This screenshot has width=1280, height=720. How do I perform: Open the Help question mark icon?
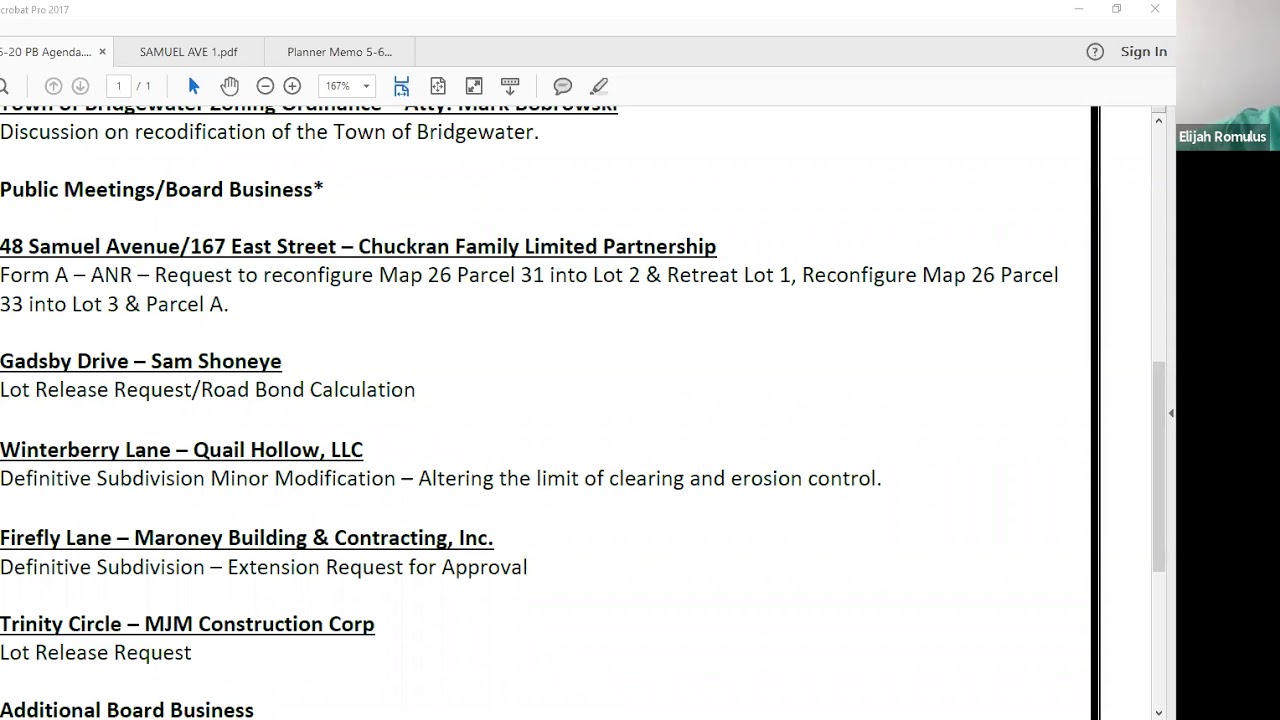click(x=1095, y=52)
